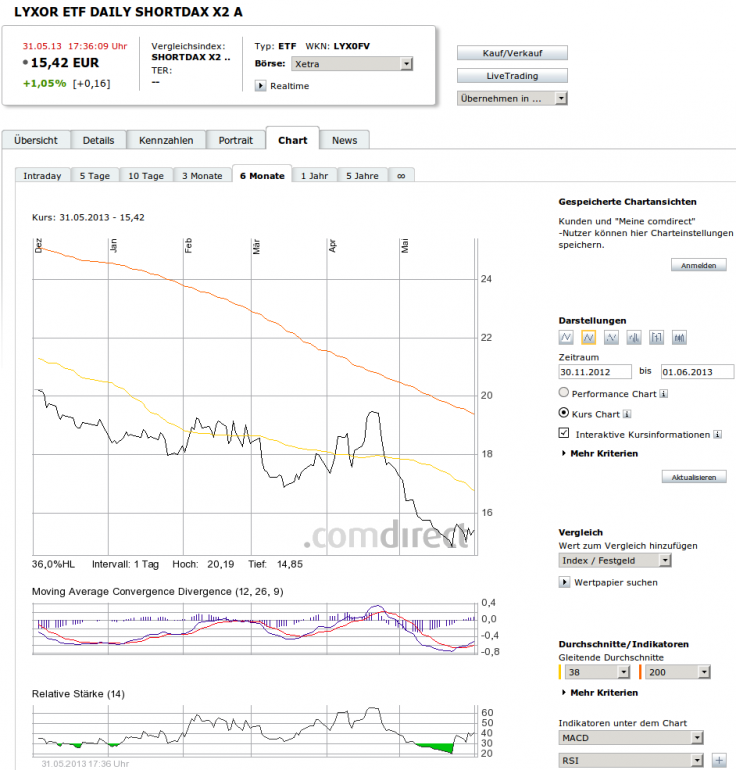Switch to the Übersicht tab
This screenshot has width=736, height=770.
coord(36,140)
